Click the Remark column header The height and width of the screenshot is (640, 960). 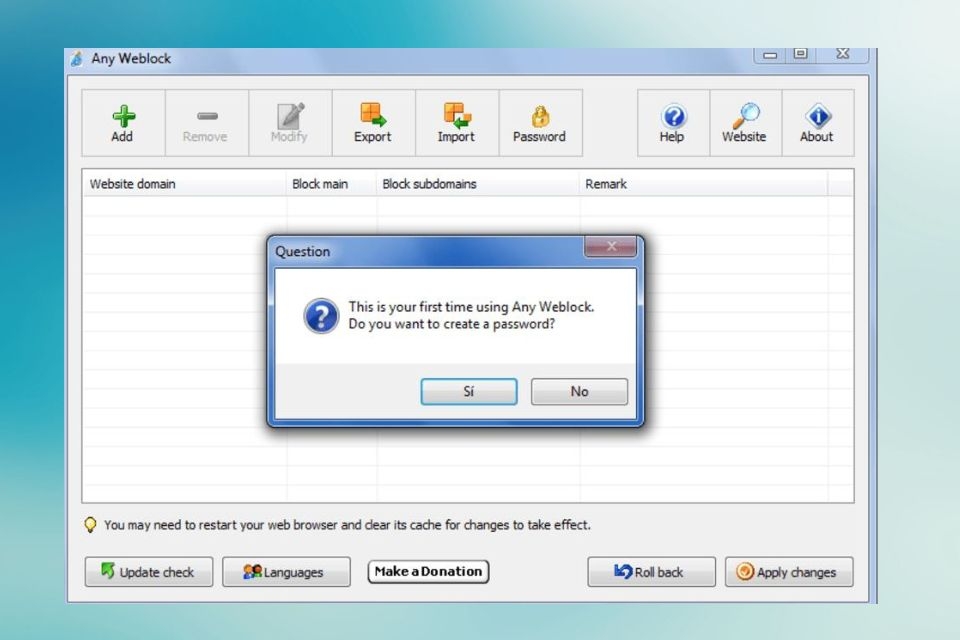[606, 184]
